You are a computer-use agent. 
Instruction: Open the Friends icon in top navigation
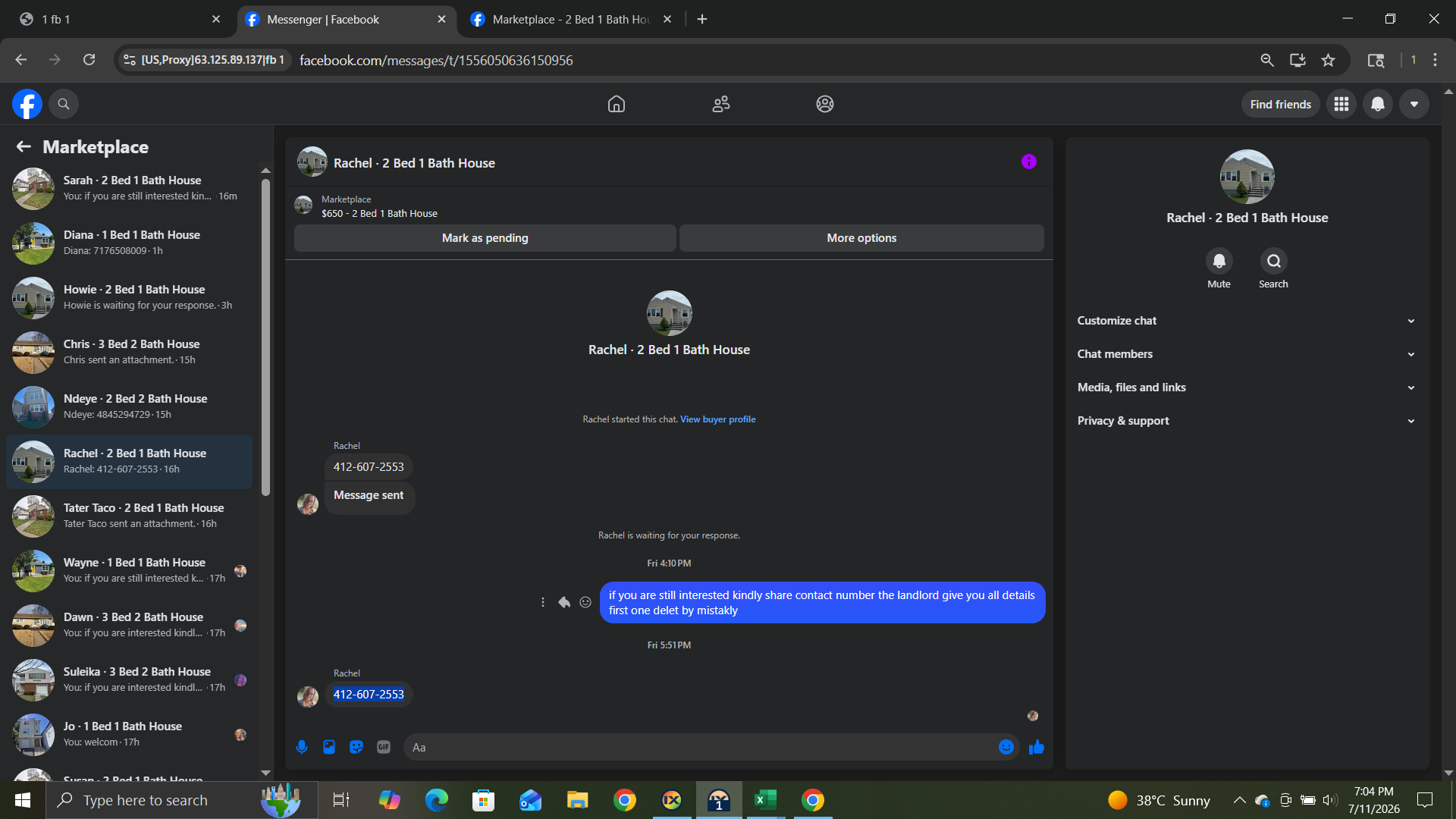(x=721, y=104)
